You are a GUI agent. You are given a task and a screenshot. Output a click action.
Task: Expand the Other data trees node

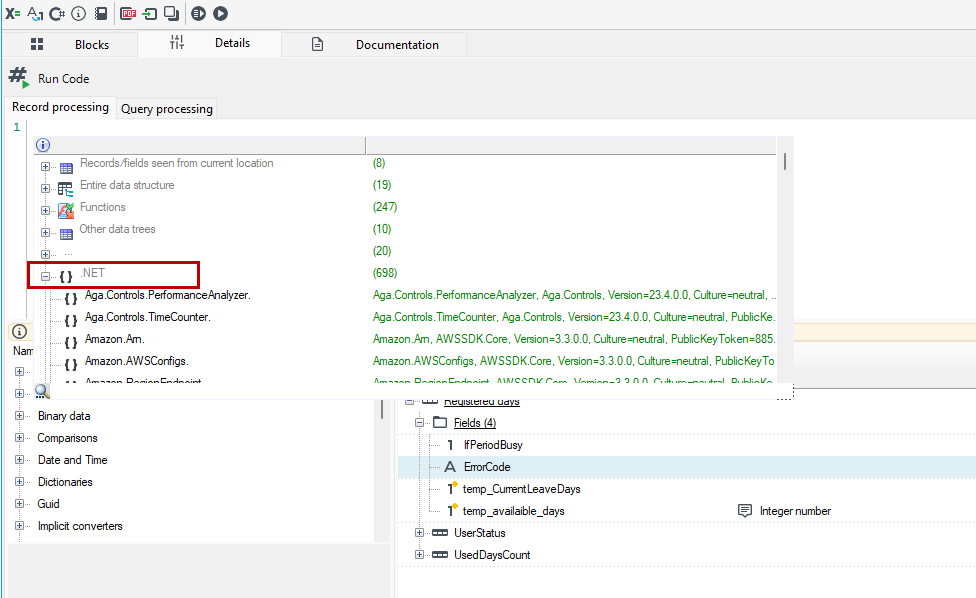(x=45, y=233)
